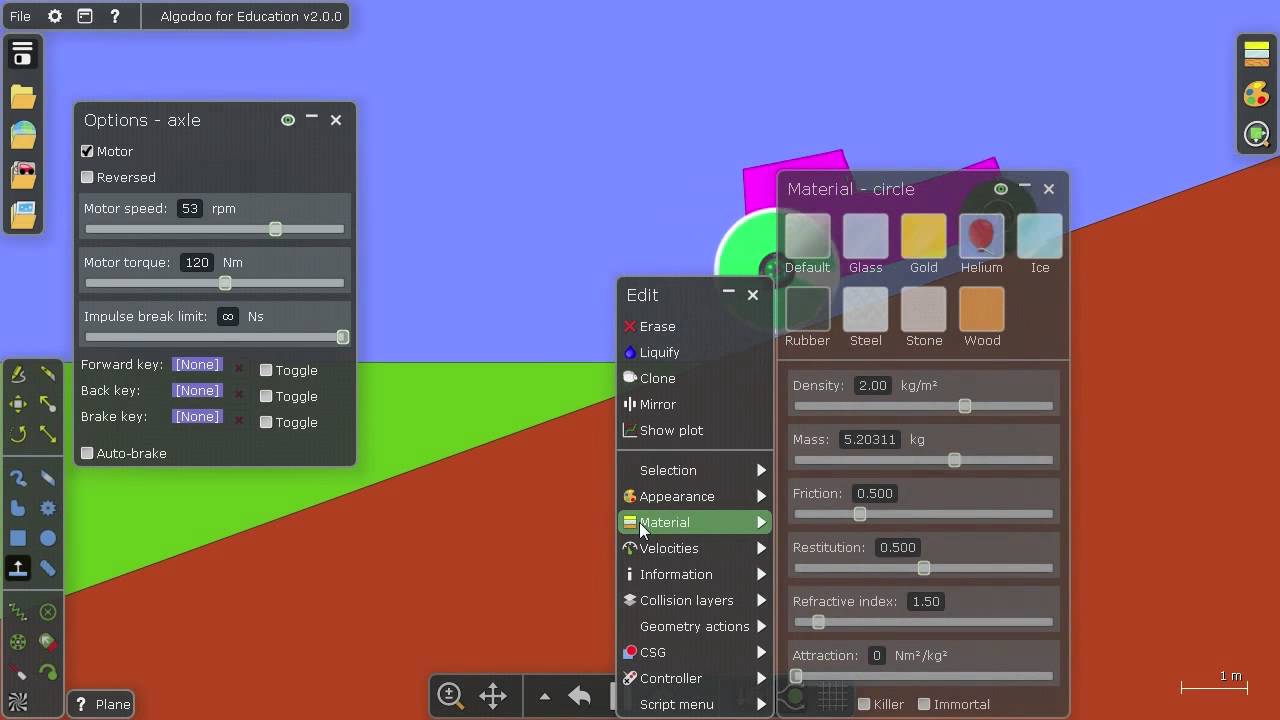Expand the Script menu submenu
This screenshot has width=1280, height=720.
695,704
